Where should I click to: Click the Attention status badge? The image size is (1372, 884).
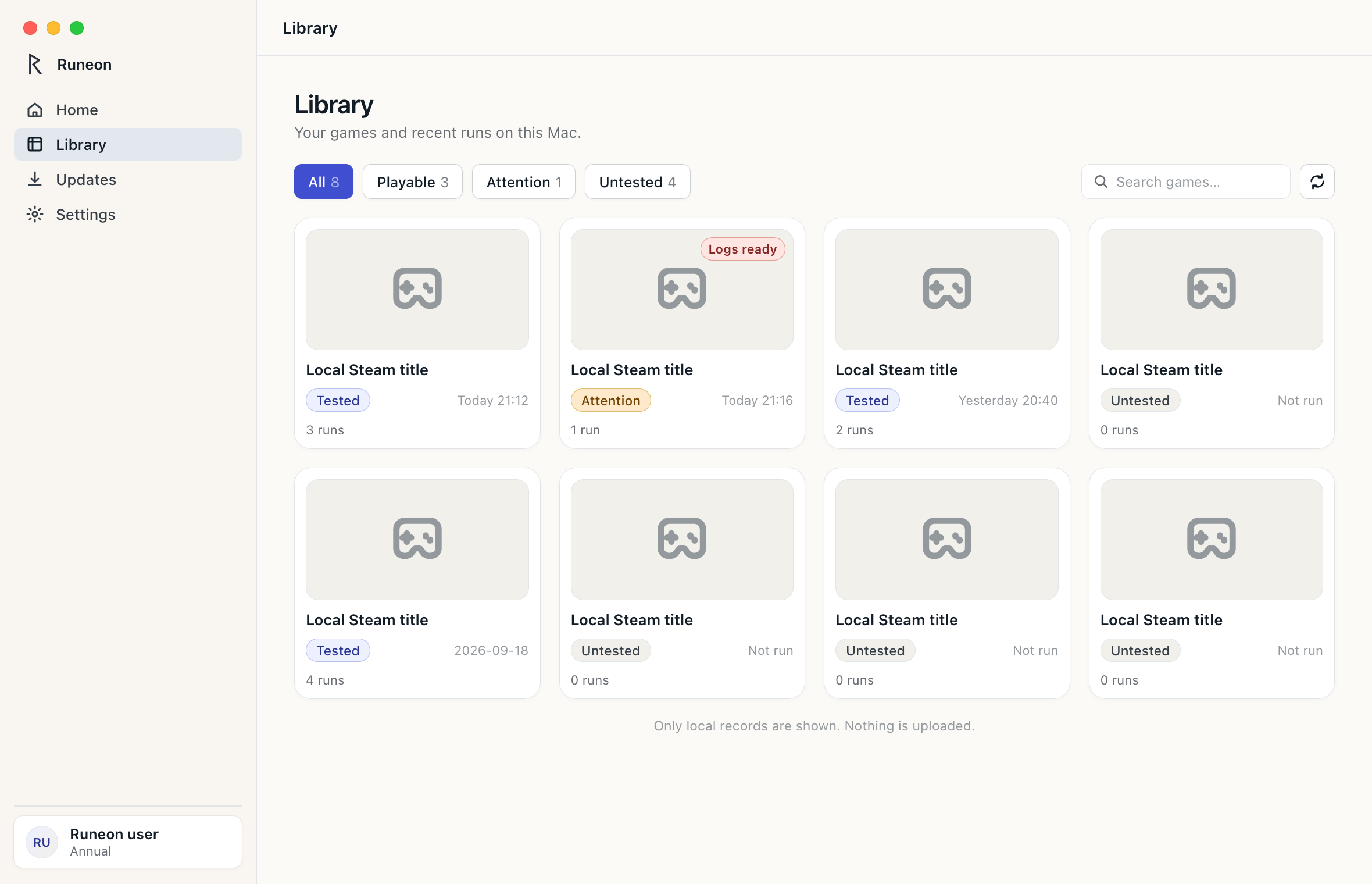point(611,400)
